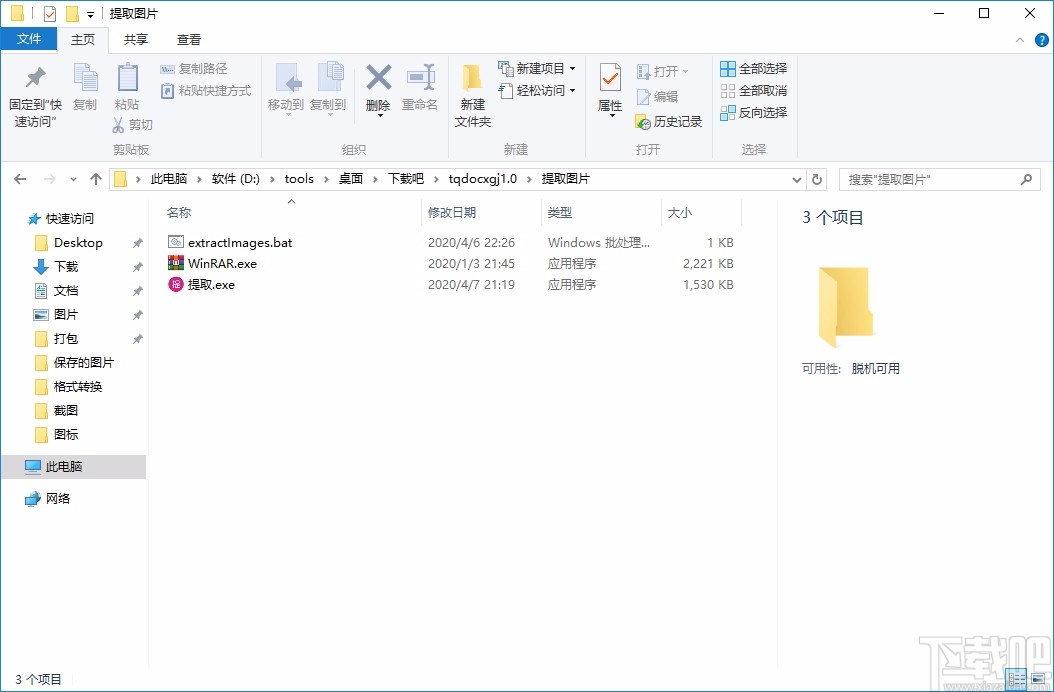This screenshot has height=692, width=1054.
Task: Open the 属性 (Properties) panel
Action: tap(610, 88)
